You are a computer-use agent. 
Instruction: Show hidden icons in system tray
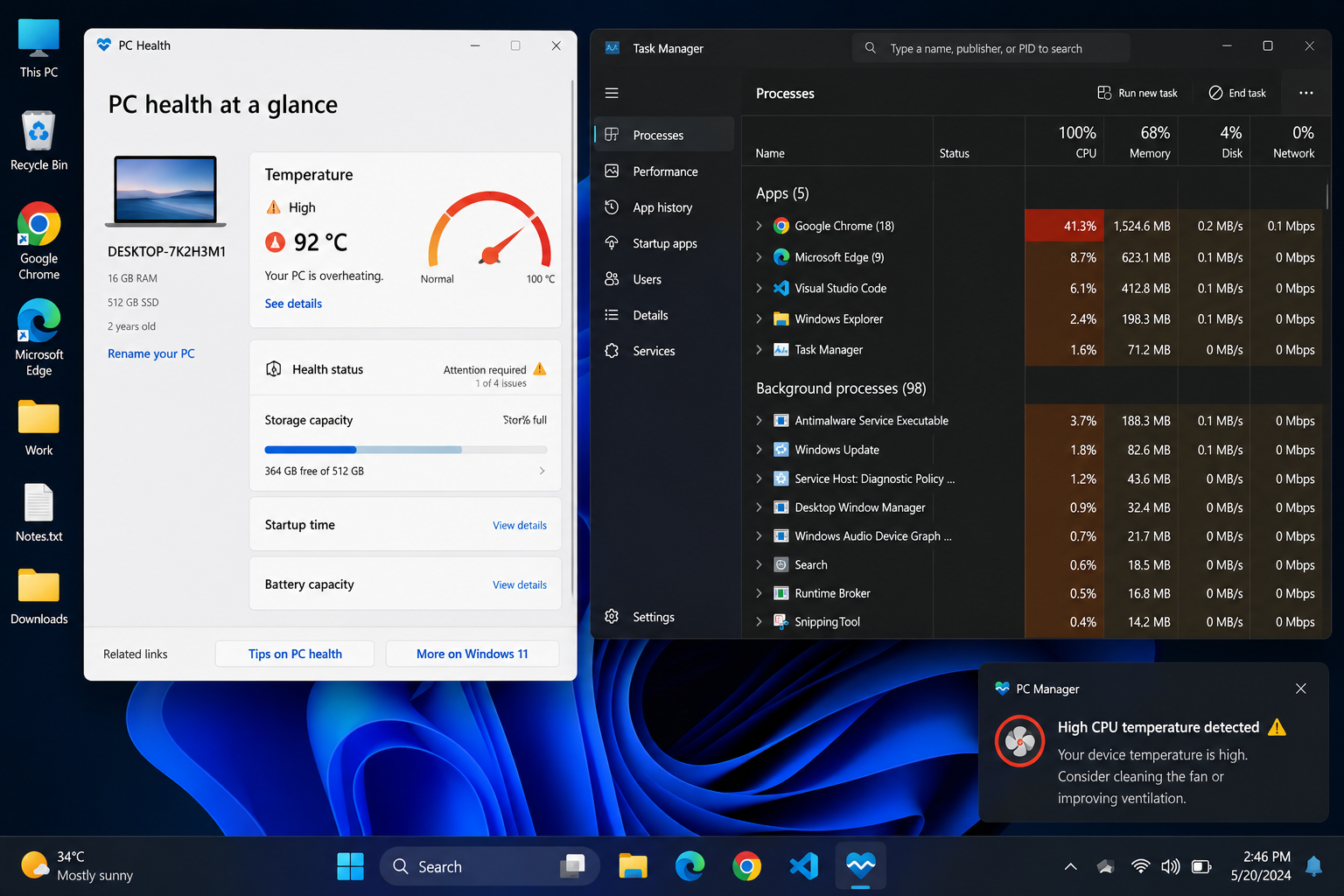1070,866
